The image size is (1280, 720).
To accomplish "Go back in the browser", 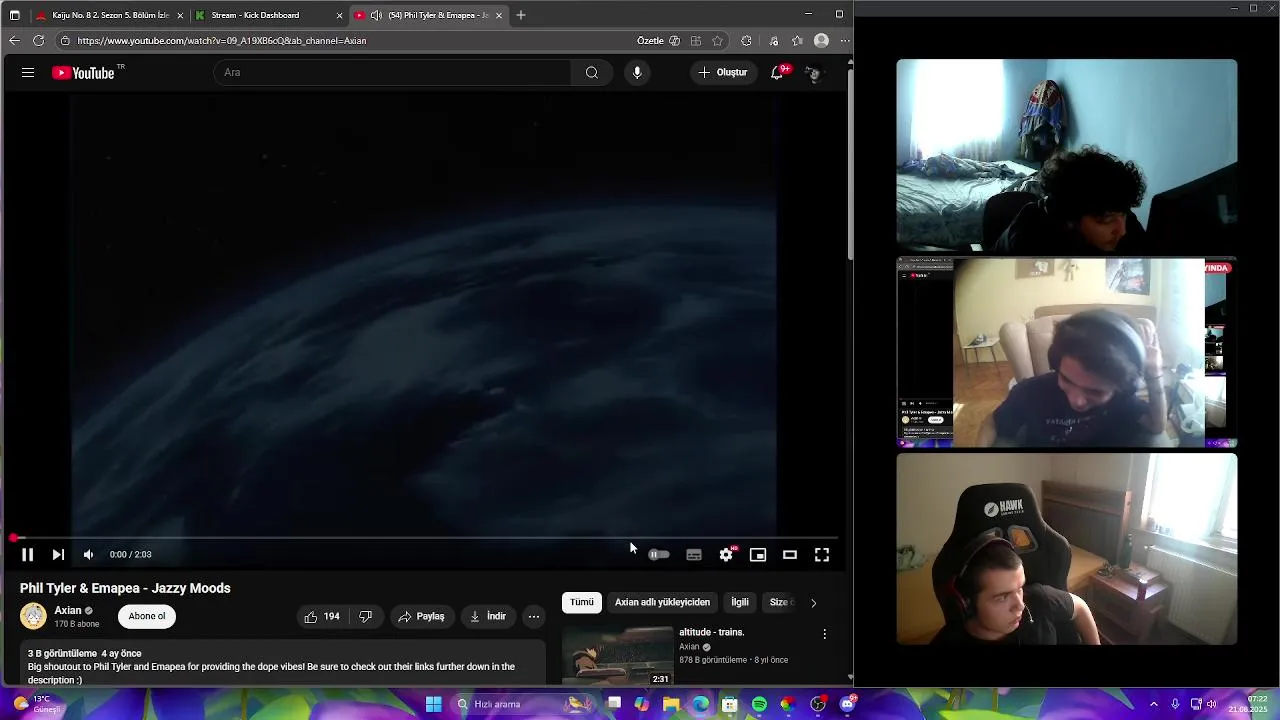I will [14, 41].
